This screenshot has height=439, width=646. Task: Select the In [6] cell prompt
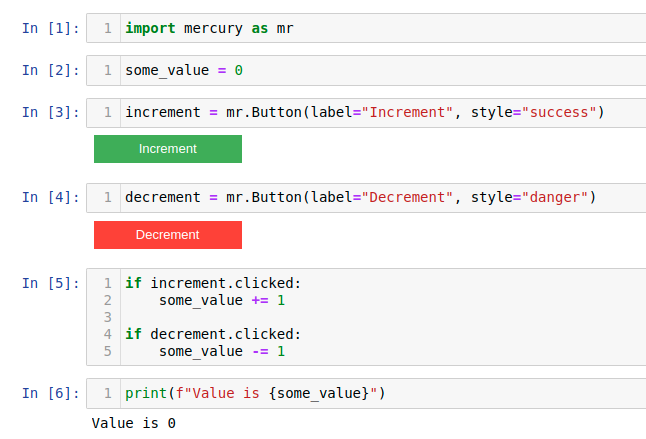click(51, 393)
